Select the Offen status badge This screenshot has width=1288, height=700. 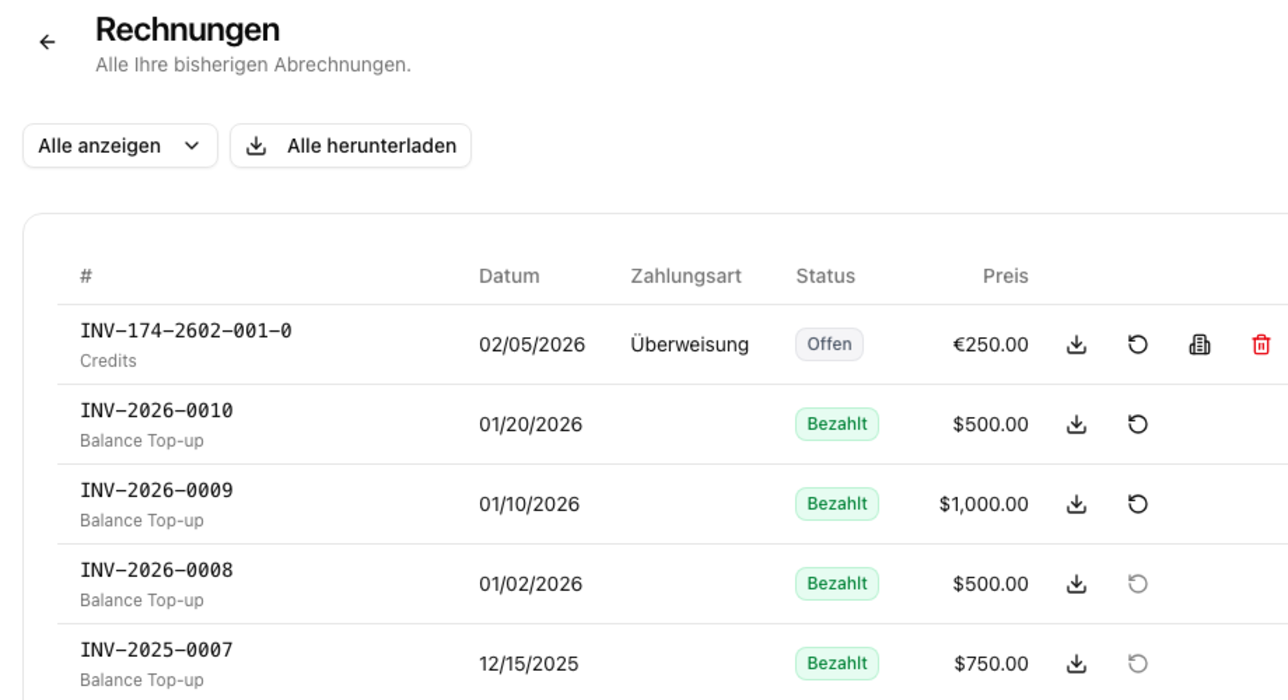click(x=829, y=344)
